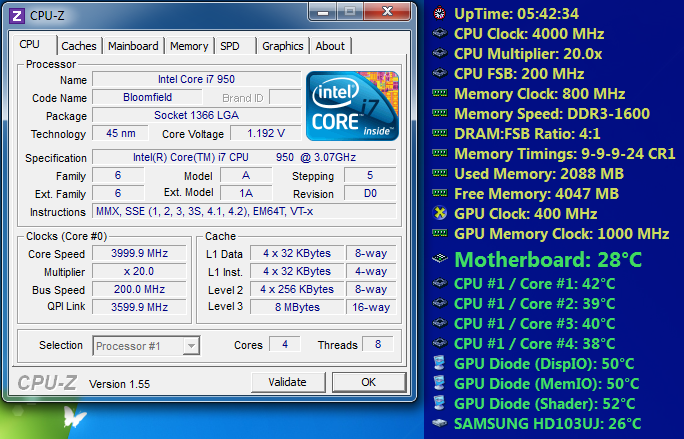Screen dimensions: 684x439
Task: Close the CPU-Z window
Action: [387, 12]
